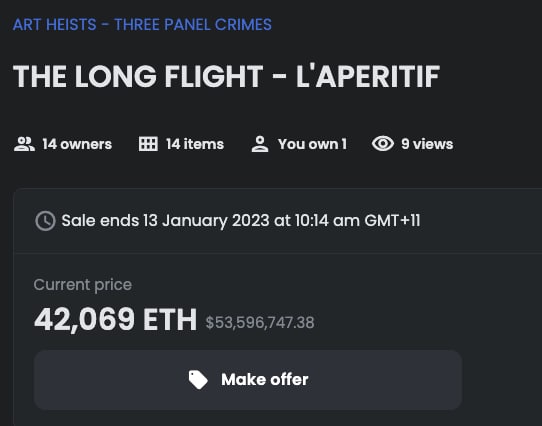Click the eye views icon
Screen dimensions: 542x426
pyautogui.click(x=383, y=143)
